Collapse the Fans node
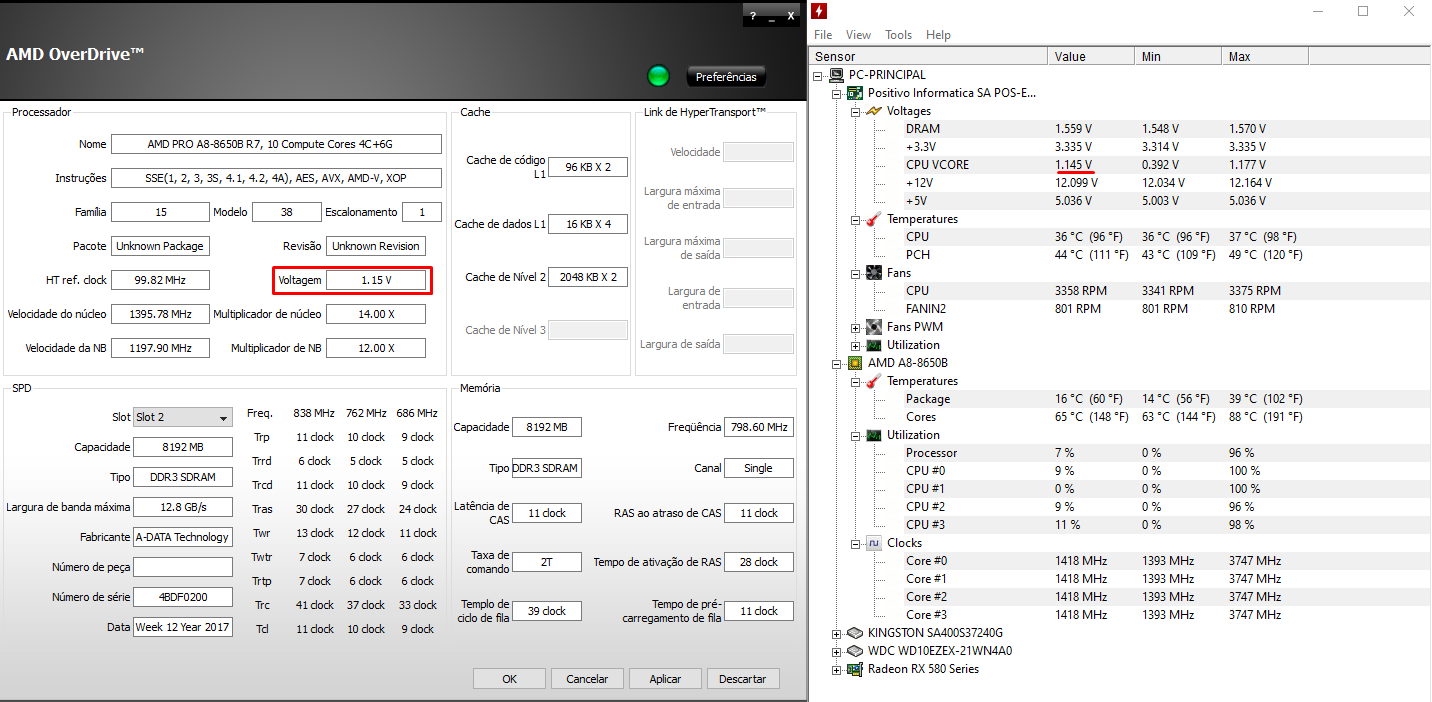Image resolution: width=1432 pixels, height=702 pixels. click(856, 273)
